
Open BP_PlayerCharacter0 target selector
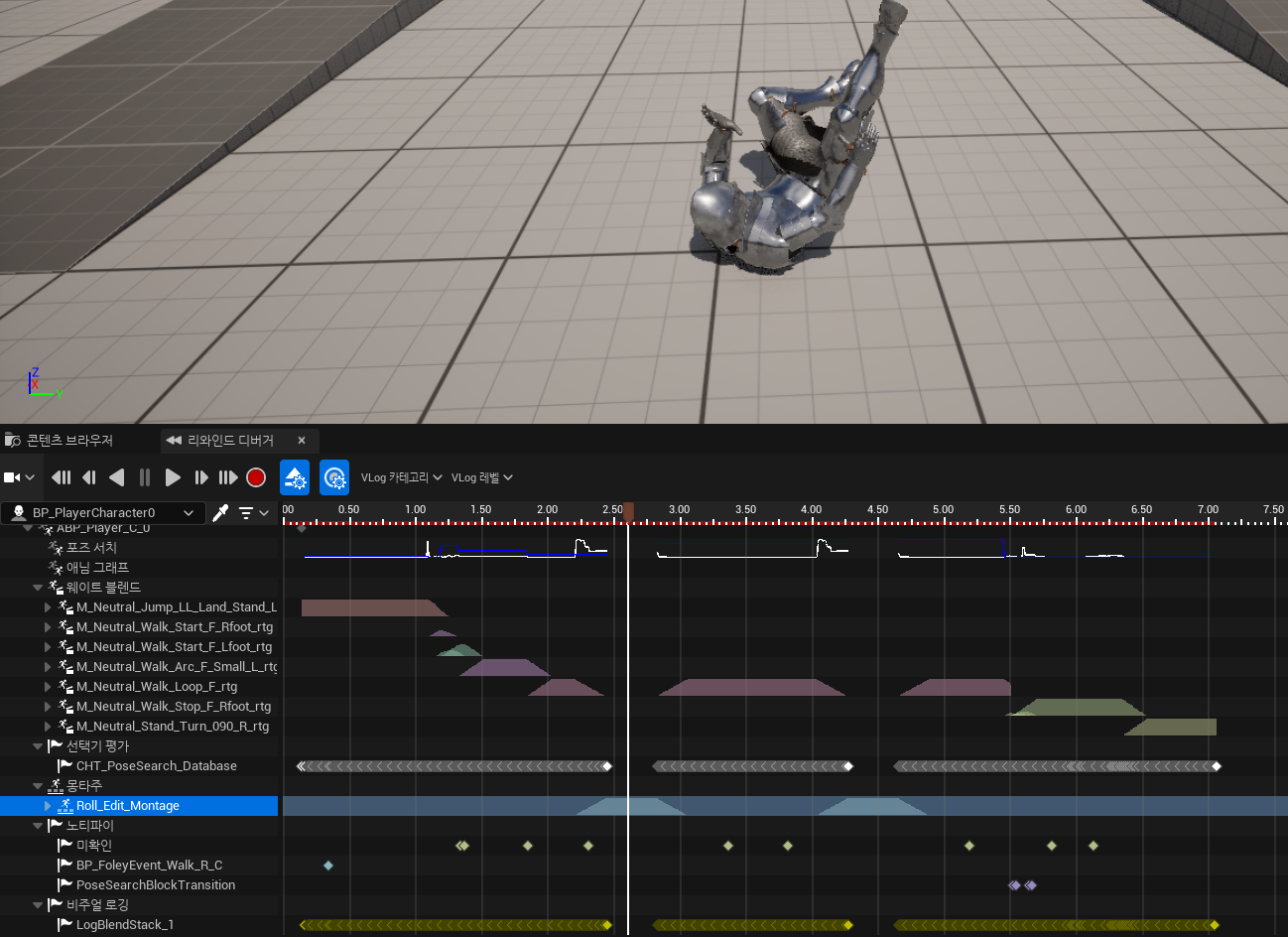click(x=103, y=512)
